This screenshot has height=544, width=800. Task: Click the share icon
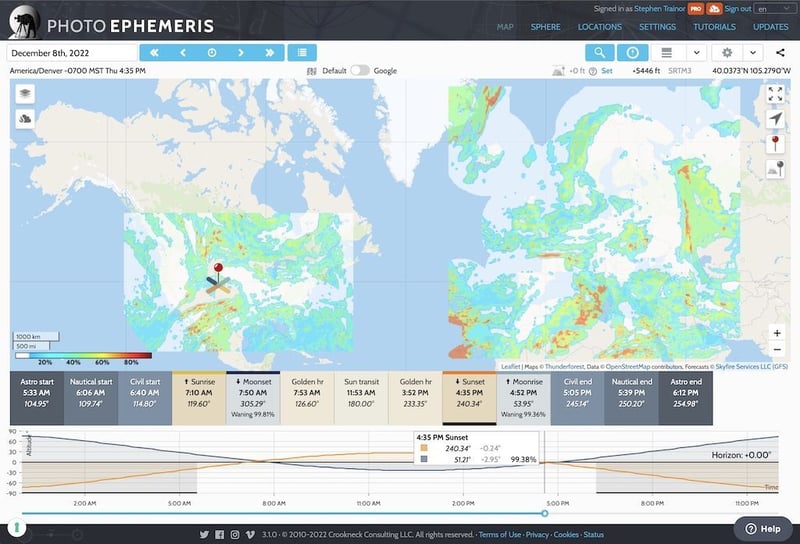pyautogui.click(x=780, y=53)
